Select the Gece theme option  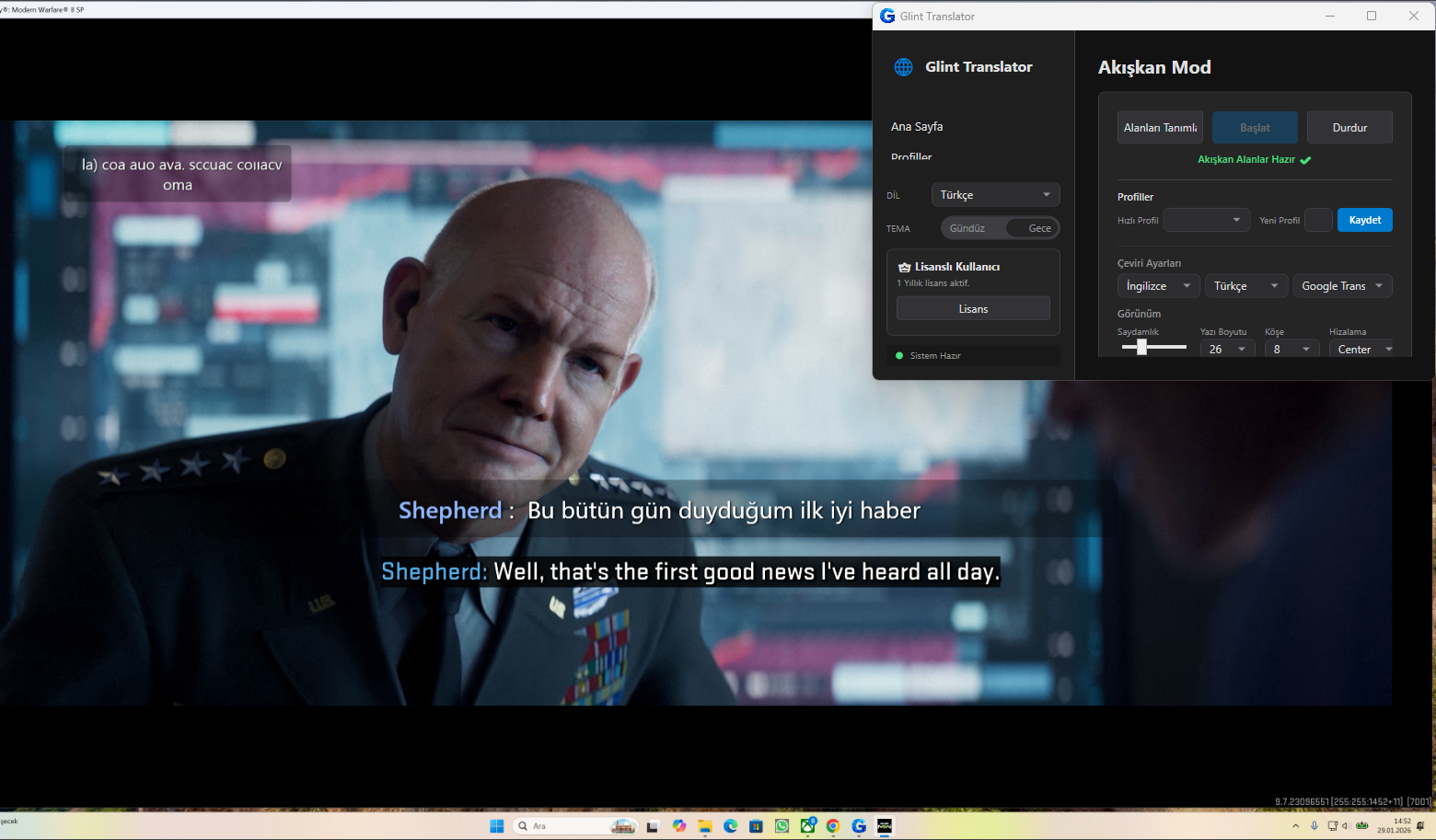click(1039, 228)
